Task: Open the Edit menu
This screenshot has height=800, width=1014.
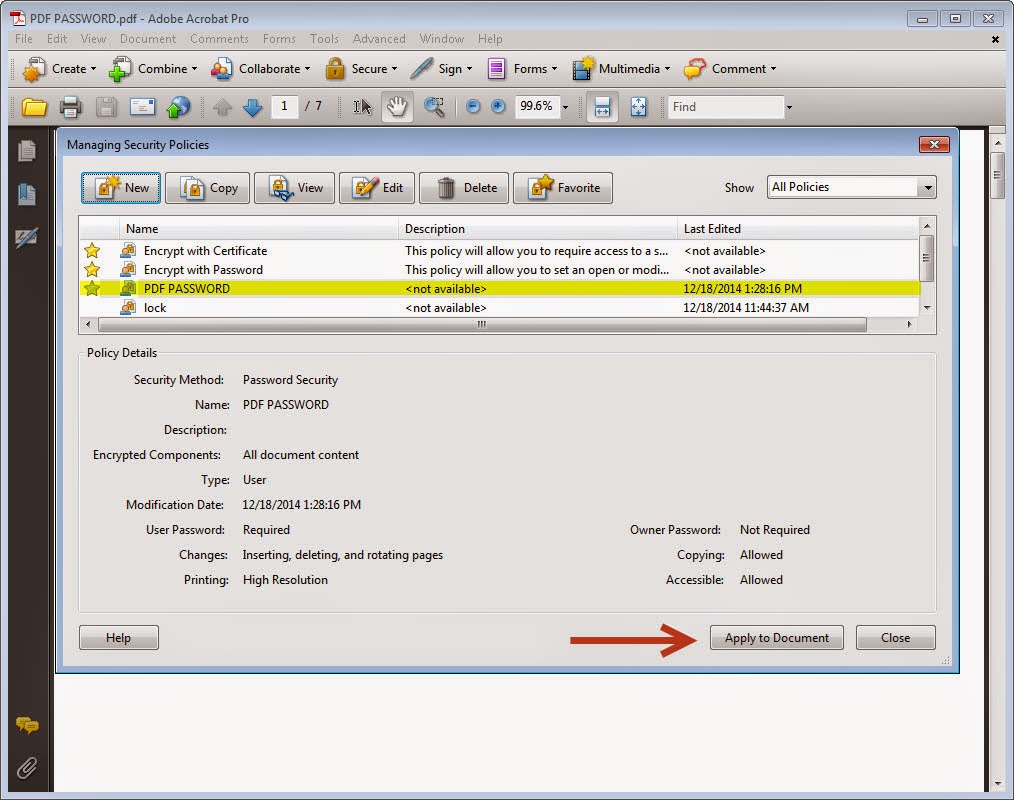Action: pyautogui.click(x=57, y=39)
